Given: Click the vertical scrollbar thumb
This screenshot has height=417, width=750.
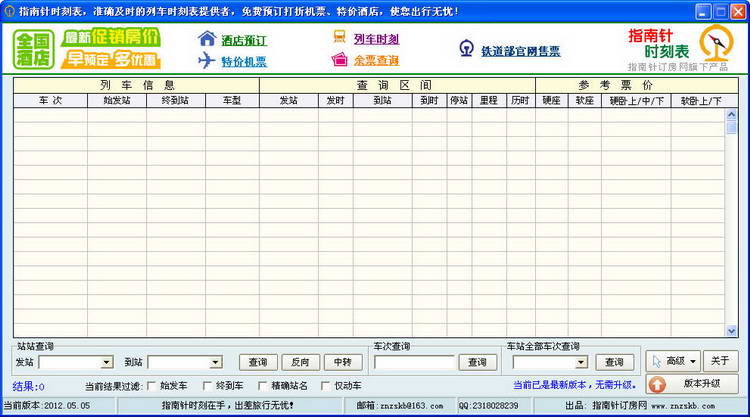Looking at the screenshot, I should (731, 127).
